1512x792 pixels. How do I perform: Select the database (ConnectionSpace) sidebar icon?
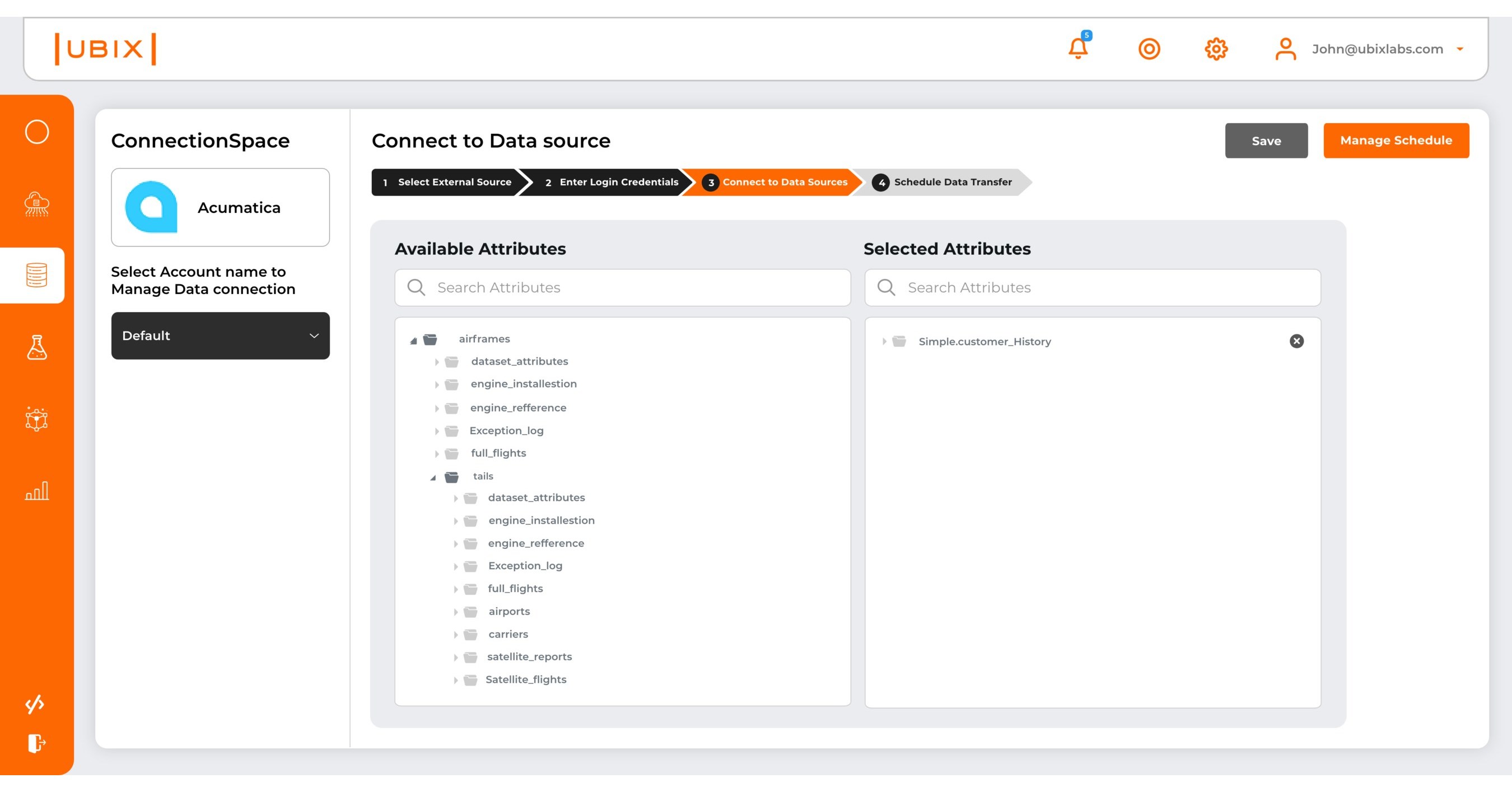click(36, 276)
